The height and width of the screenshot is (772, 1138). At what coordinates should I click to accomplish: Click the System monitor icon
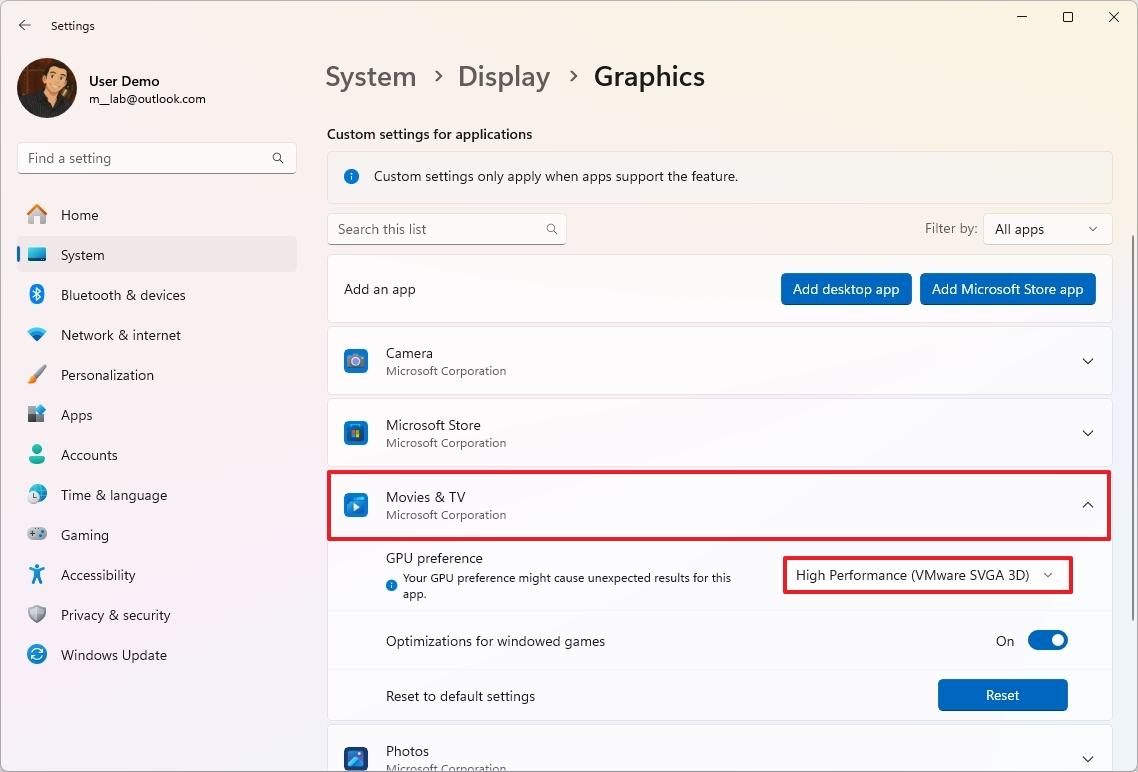click(37, 255)
